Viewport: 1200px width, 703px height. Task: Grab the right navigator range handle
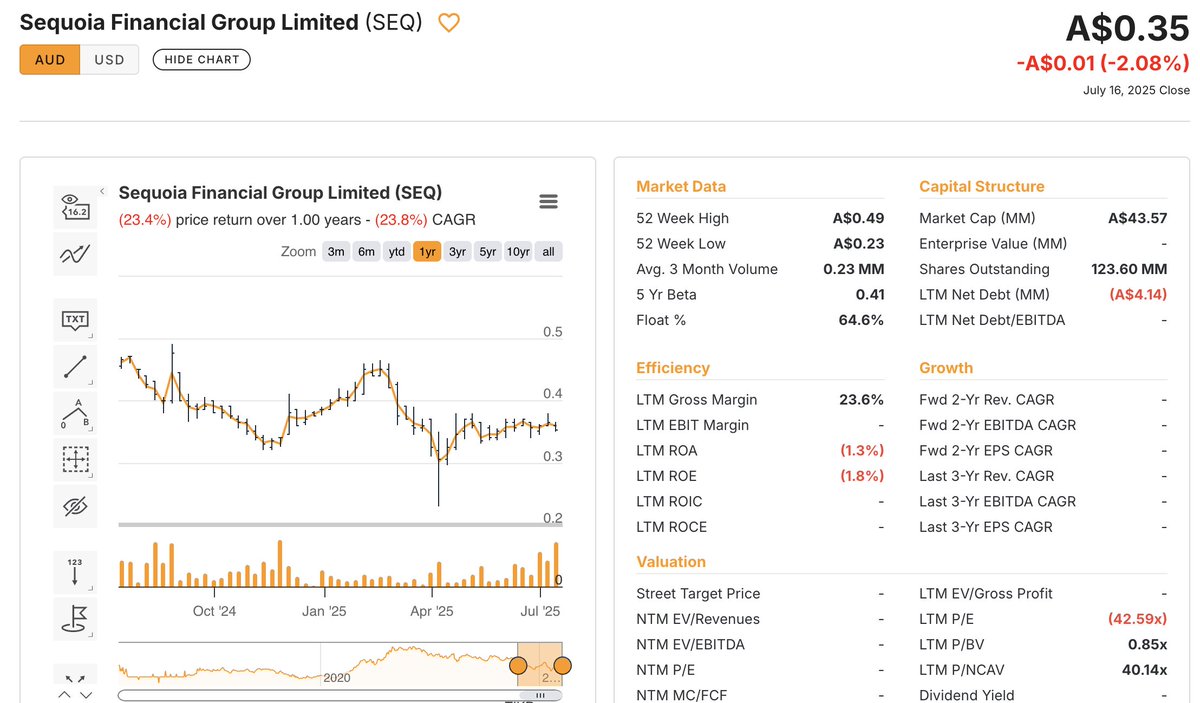point(562,665)
